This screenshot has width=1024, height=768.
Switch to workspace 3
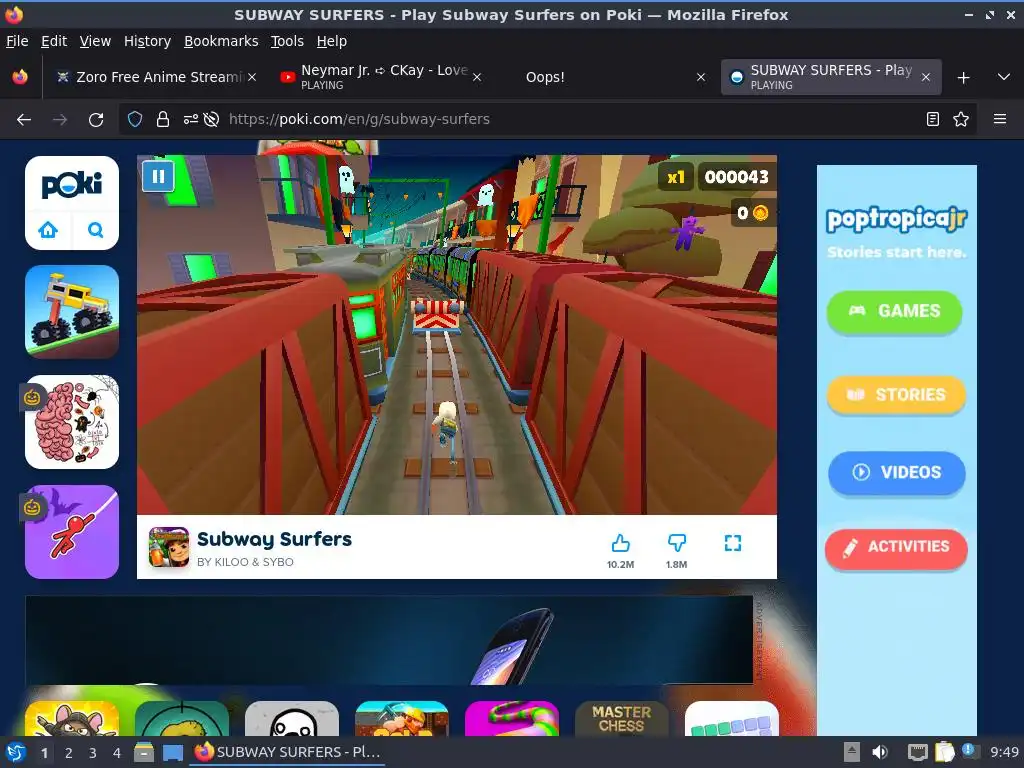[93, 753]
